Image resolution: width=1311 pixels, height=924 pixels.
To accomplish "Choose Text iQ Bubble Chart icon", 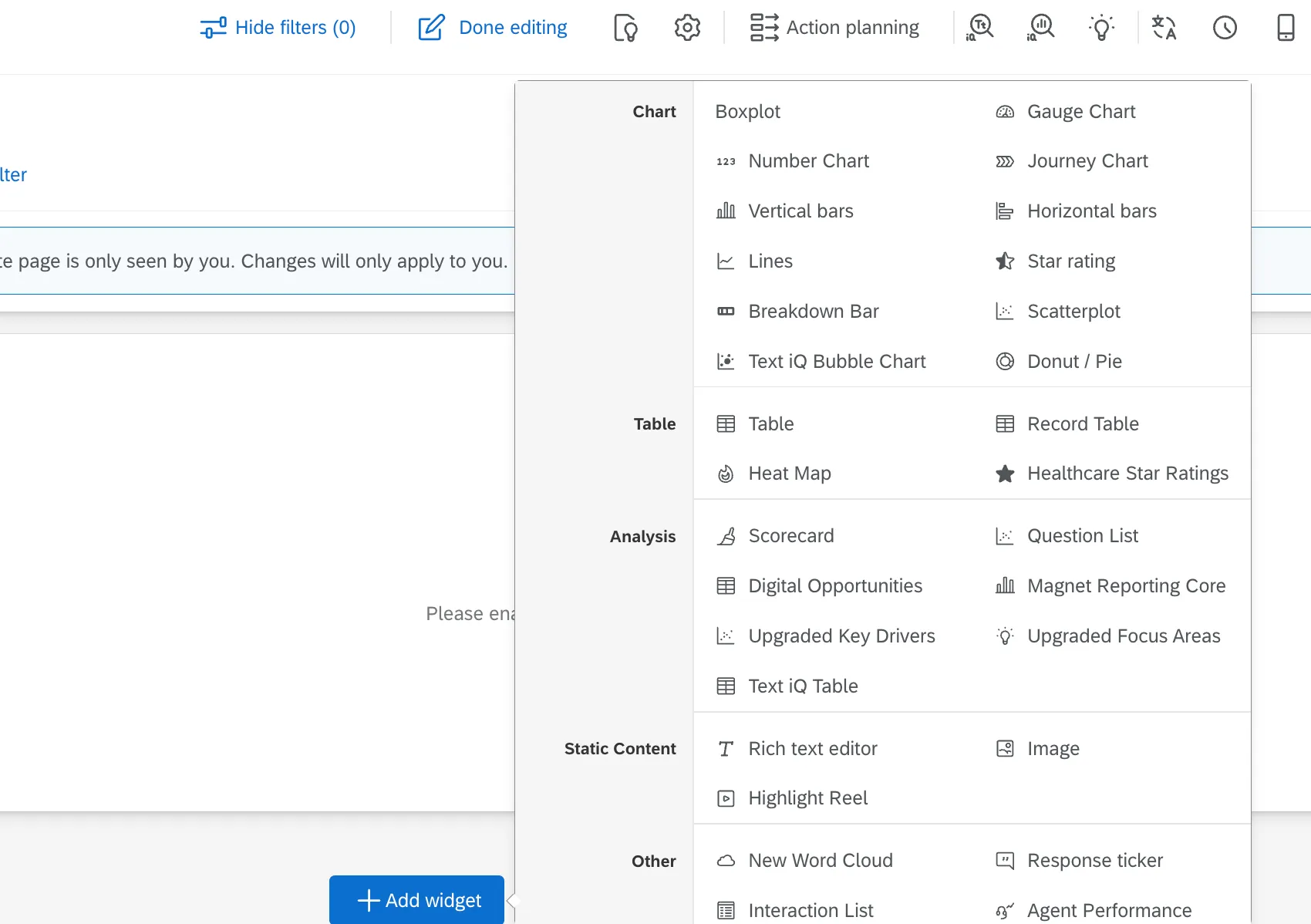I will tap(726, 361).
